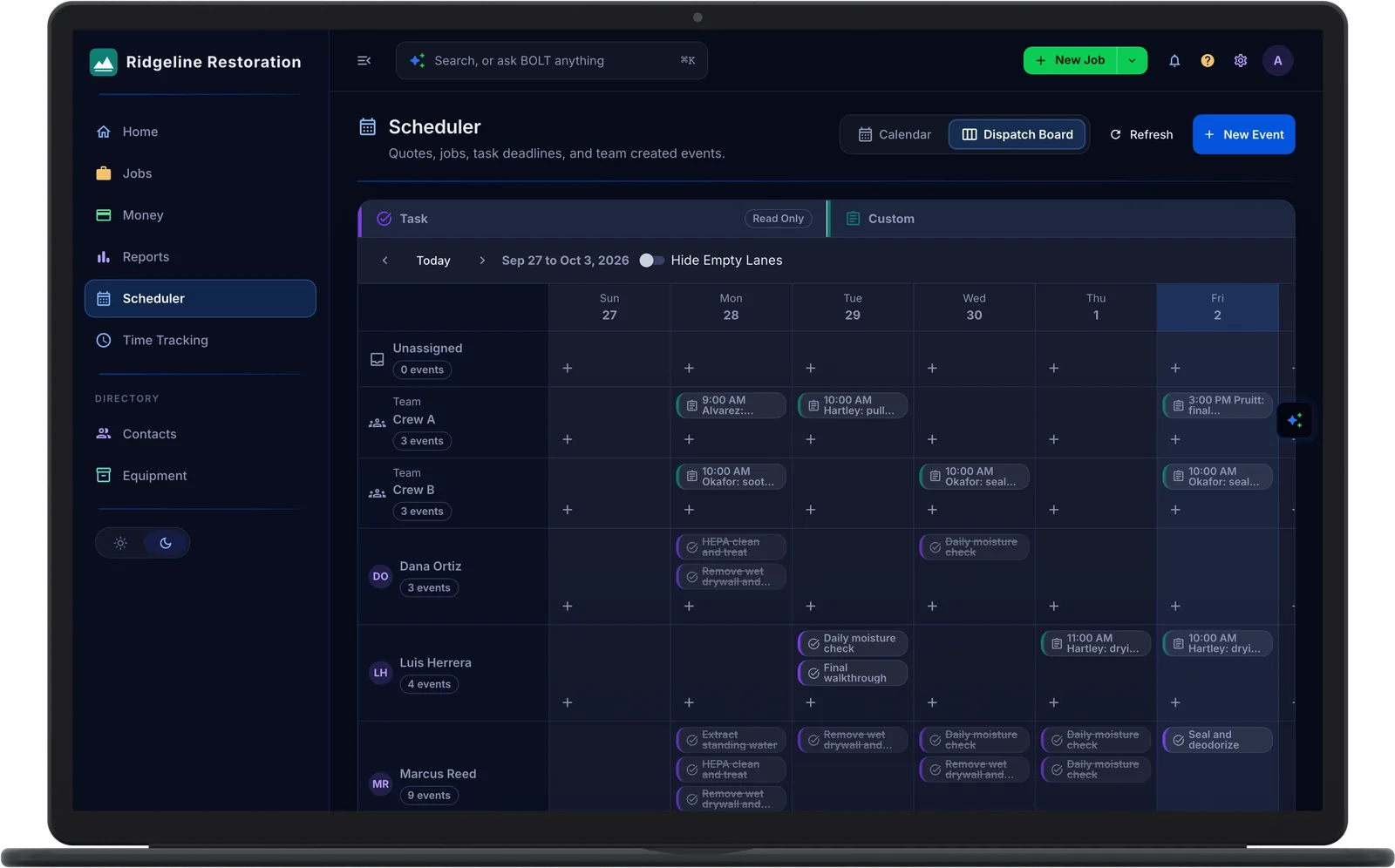1395x868 pixels.
Task: Add event for Dana Ortiz on Thursday 1
Action: (x=1054, y=606)
